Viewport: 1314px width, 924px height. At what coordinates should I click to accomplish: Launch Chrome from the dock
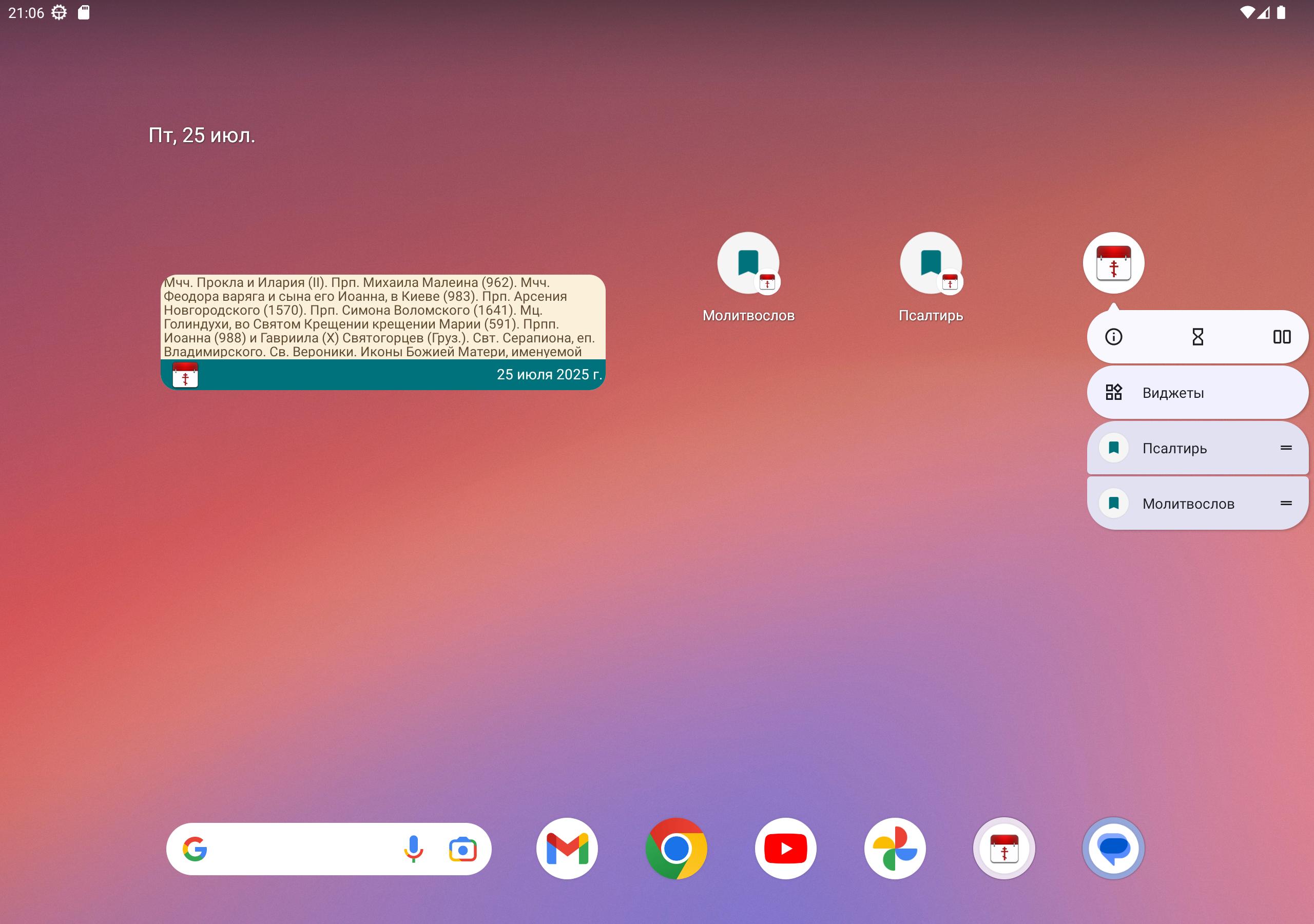pyautogui.click(x=676, y=849)
